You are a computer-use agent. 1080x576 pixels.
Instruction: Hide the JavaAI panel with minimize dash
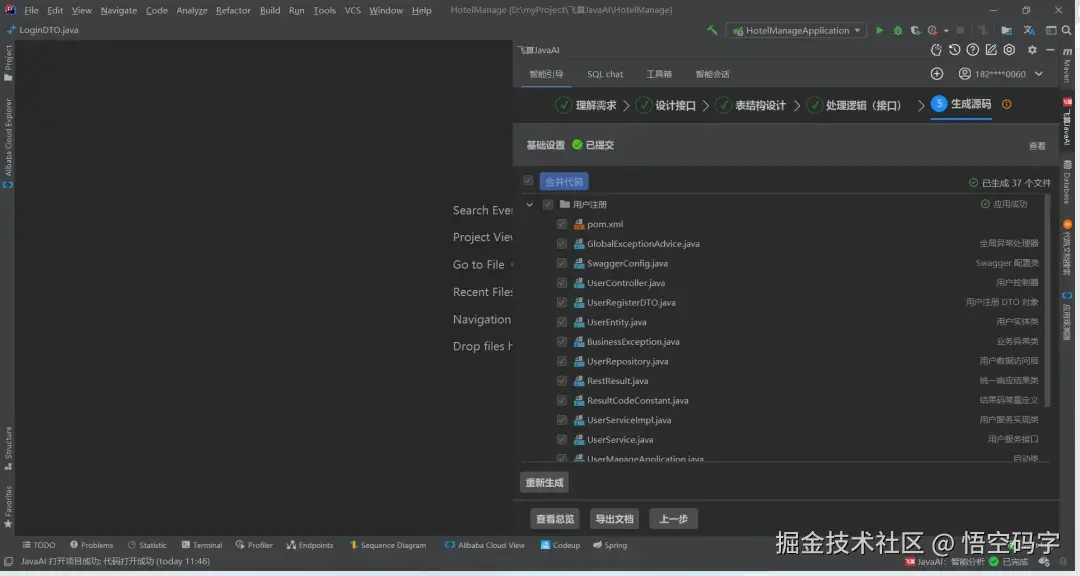1050,50
